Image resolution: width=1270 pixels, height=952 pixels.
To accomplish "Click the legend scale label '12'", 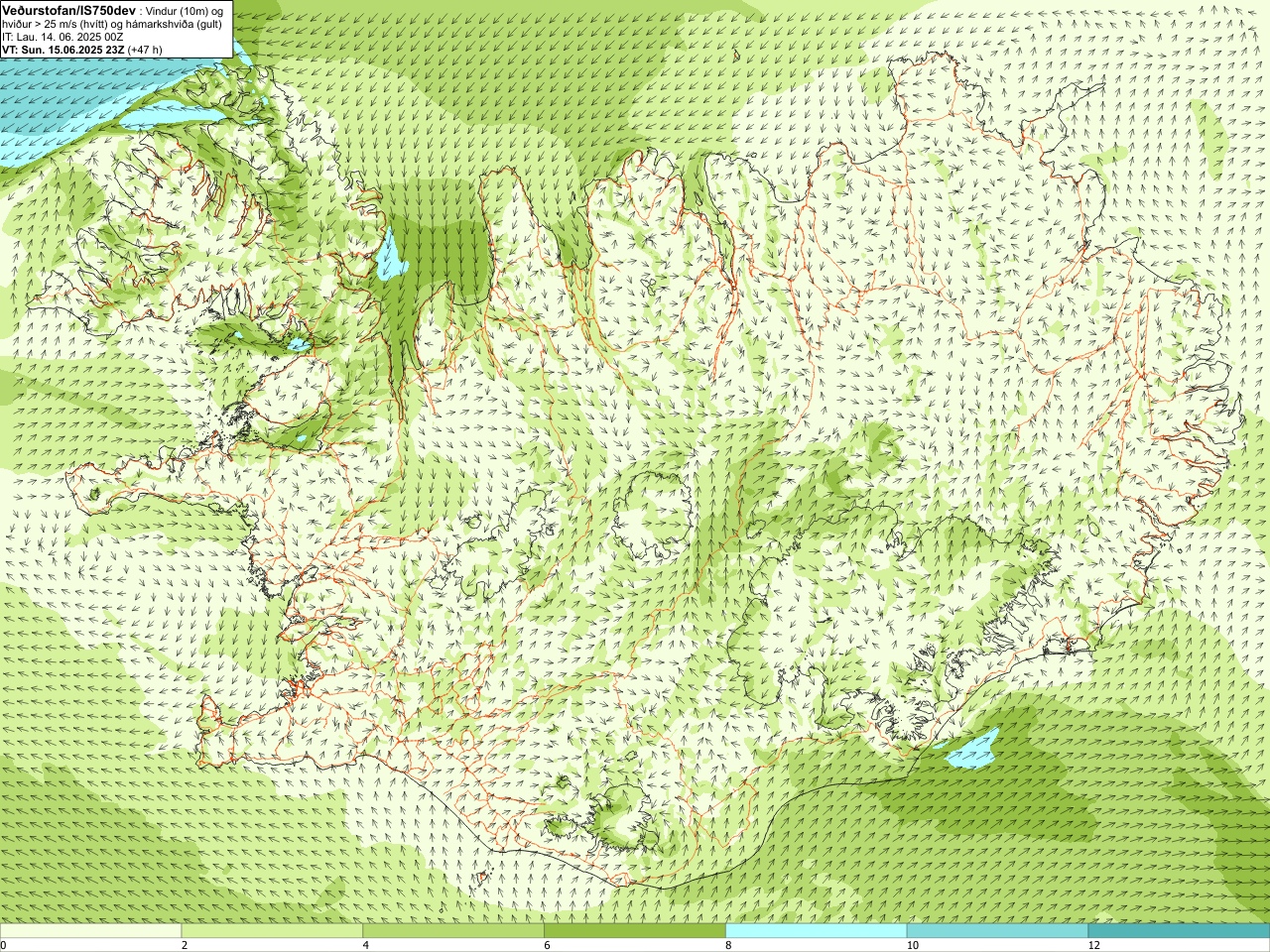I will [x=1094, y=945].
